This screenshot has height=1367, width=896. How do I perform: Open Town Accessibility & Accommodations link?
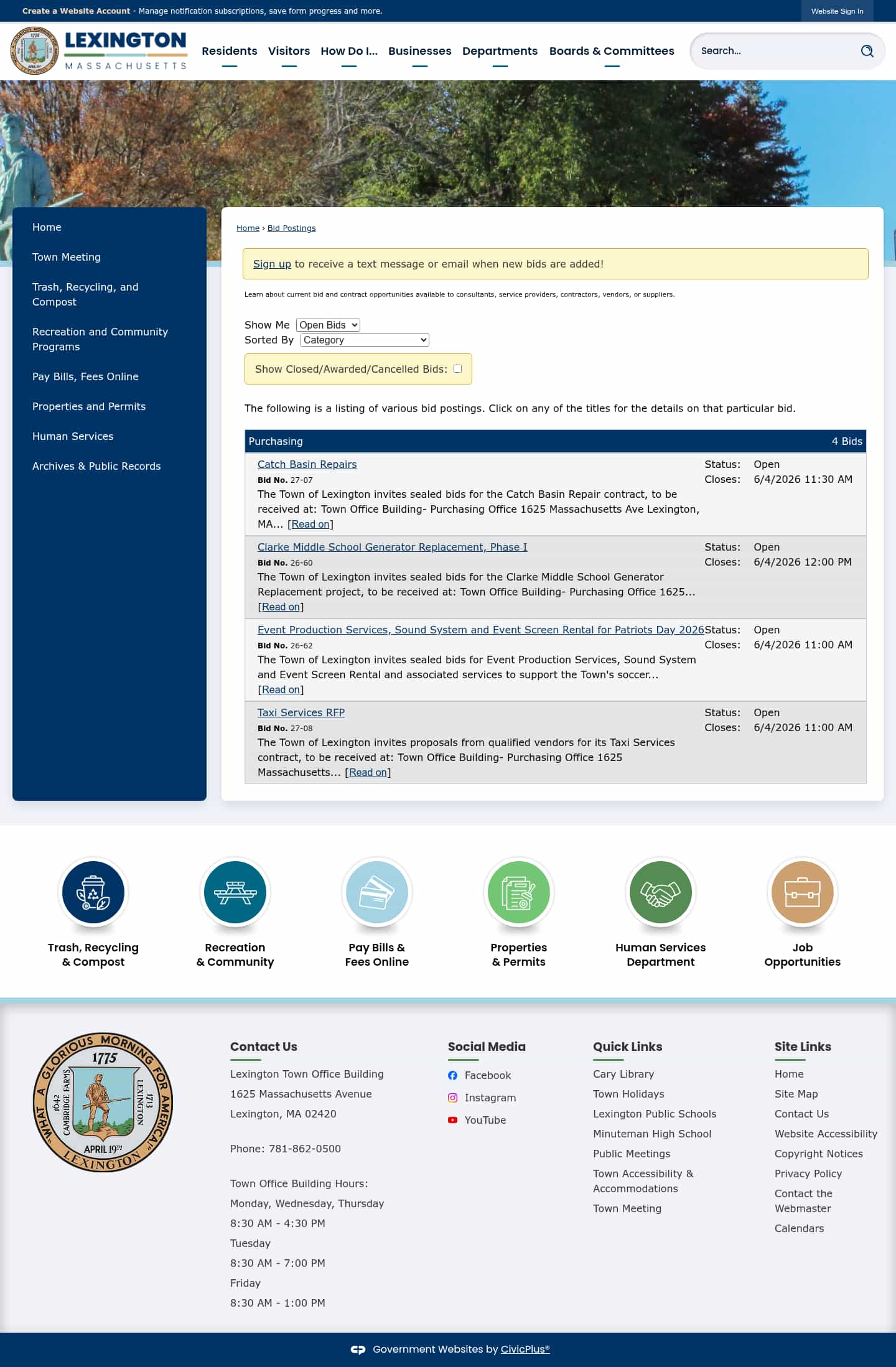click(643, 1181)
